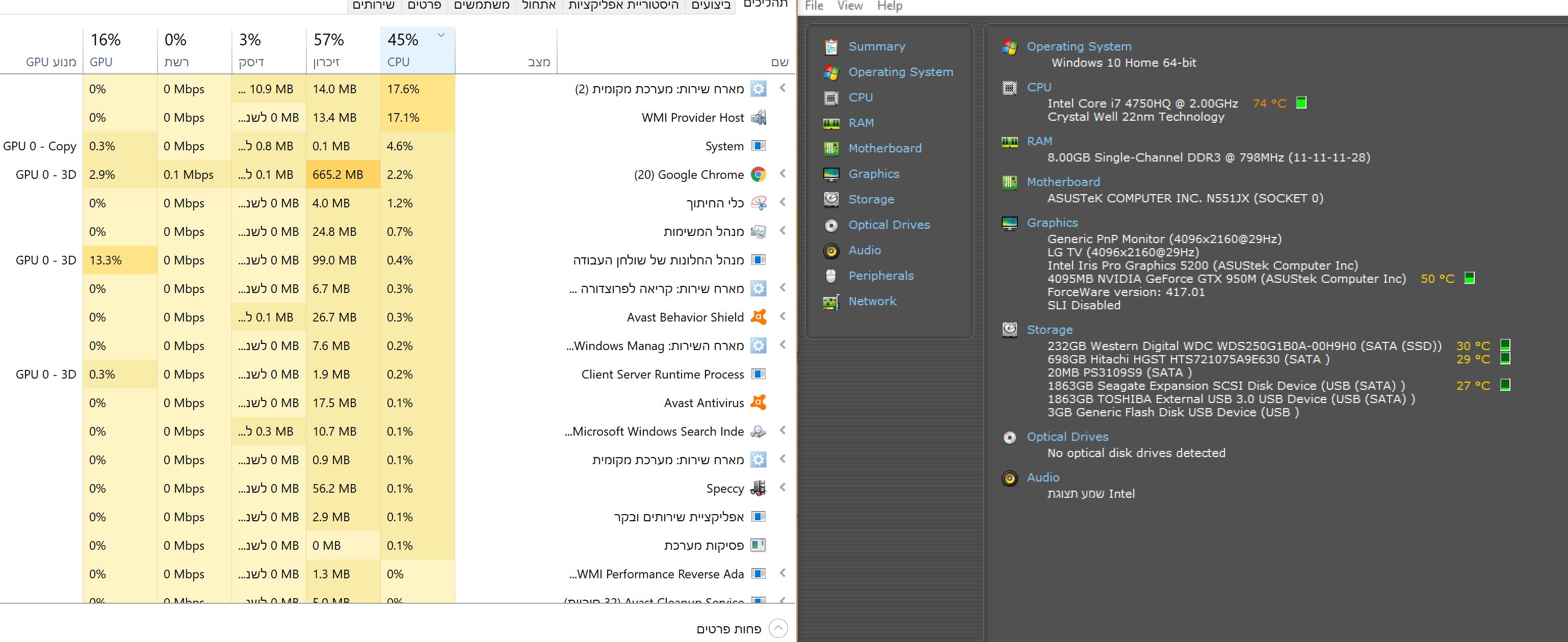Select the WMI Provider Host process row
This screenshot has height=642, width=1568.
(x=692, y=118)
